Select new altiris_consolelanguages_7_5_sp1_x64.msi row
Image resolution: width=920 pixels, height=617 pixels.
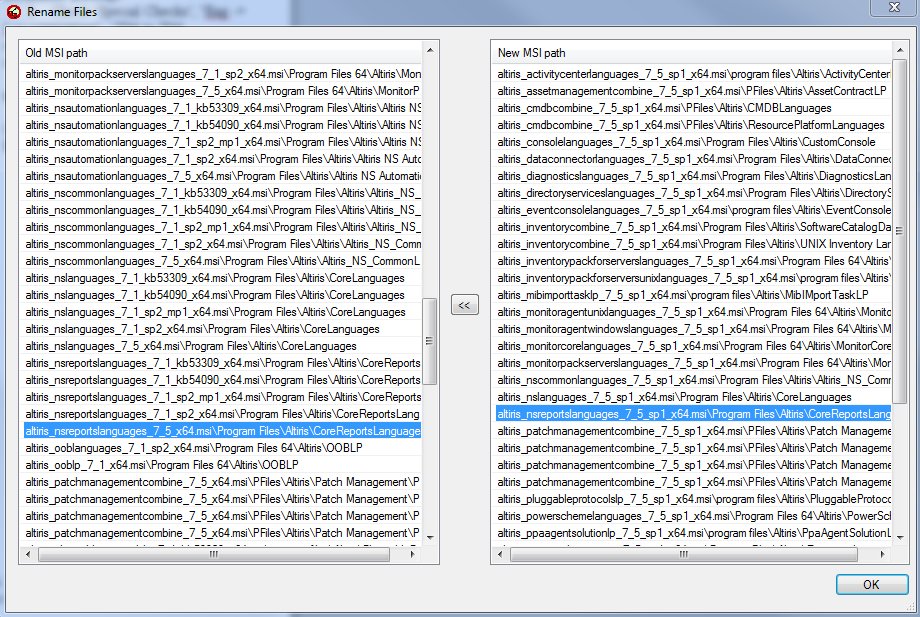click(694, 142)
